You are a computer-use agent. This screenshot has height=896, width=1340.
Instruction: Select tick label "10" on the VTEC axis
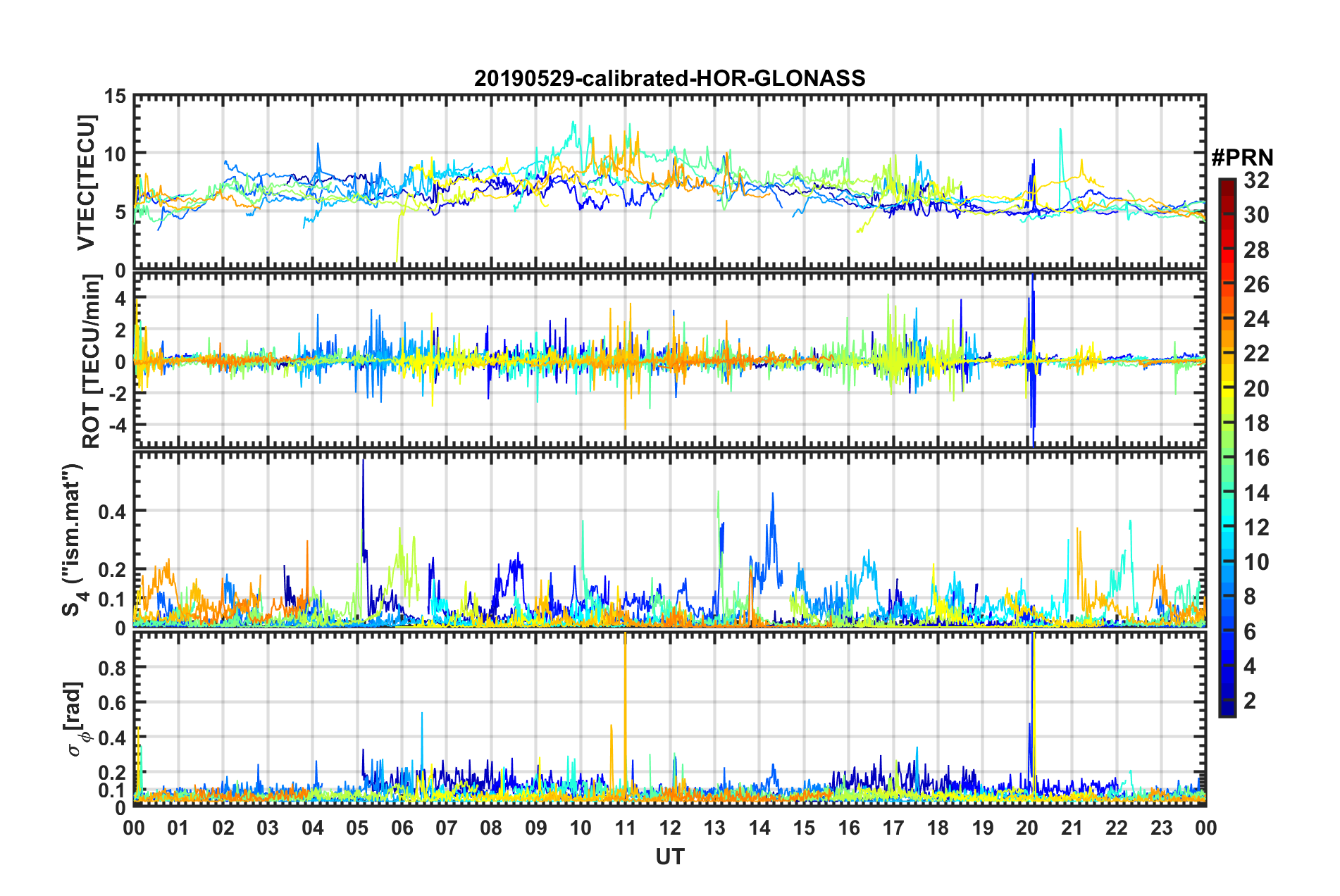[x=115, y=154]
